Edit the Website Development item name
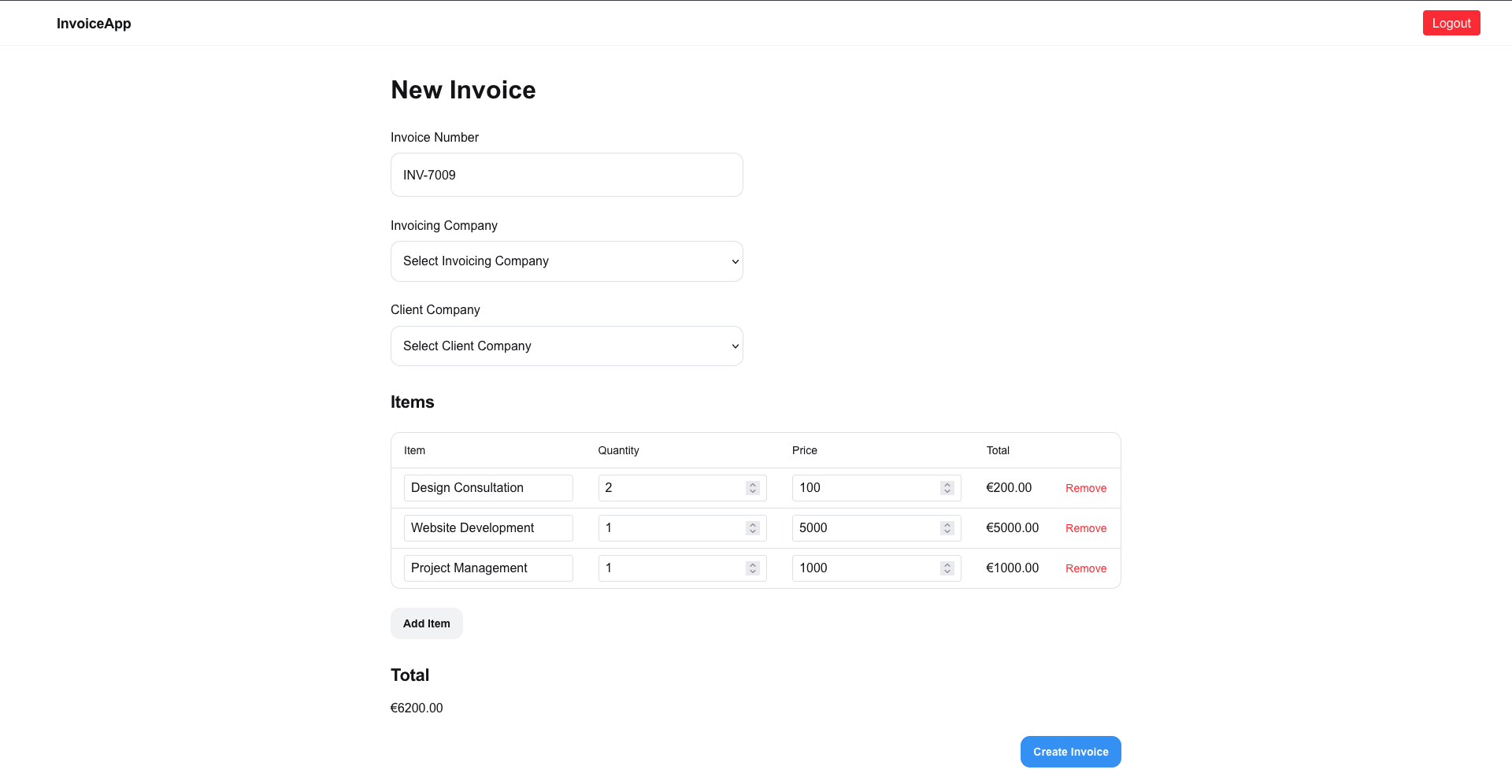Screen dimensions: 1512x784 tap(487, 528)
